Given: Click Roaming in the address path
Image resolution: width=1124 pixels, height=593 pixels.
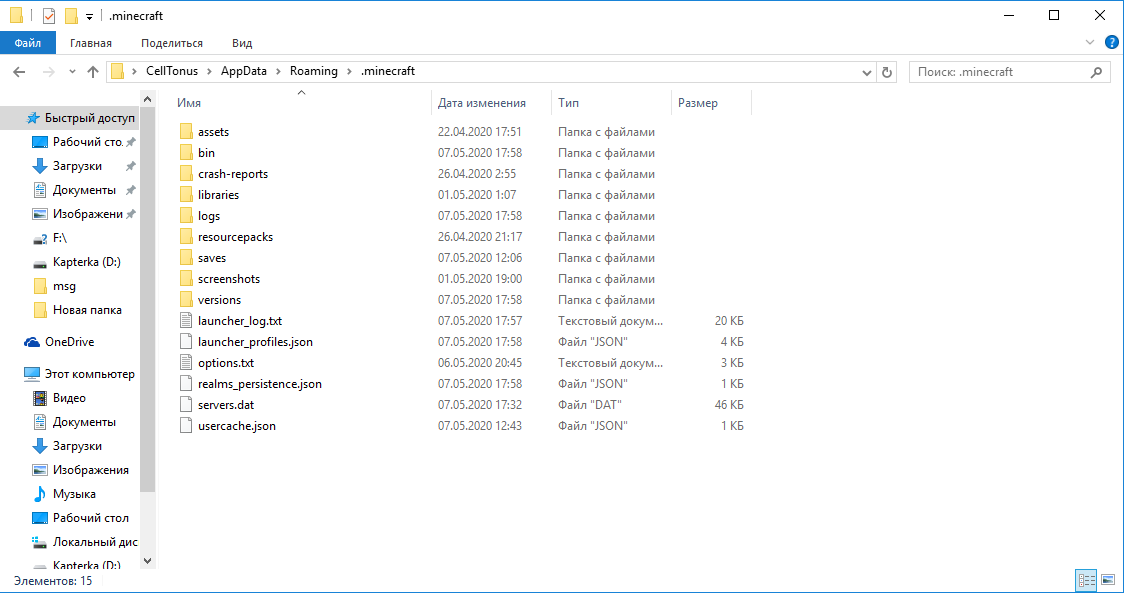Looking at the screenshot, I should point(314,71).
